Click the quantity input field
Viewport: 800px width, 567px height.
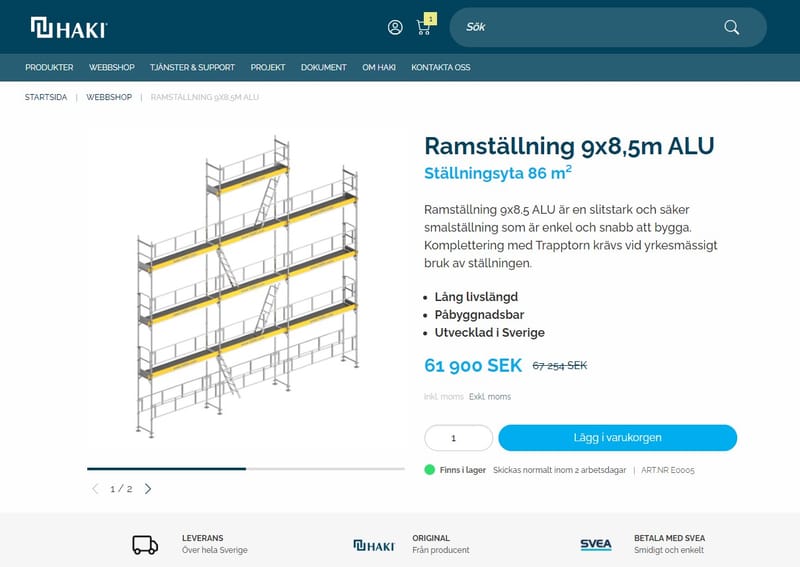(458, 438)
